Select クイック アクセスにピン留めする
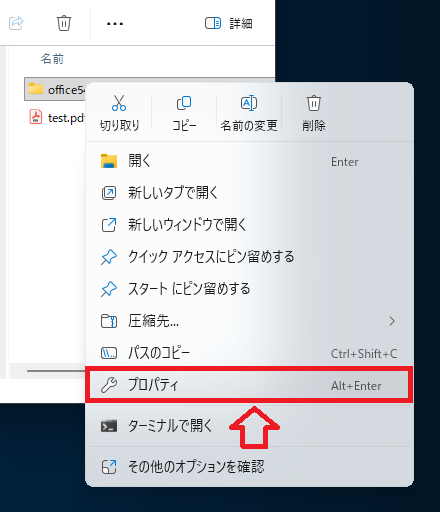Screen dimensions: 440x512 click(x=249, y=257)
